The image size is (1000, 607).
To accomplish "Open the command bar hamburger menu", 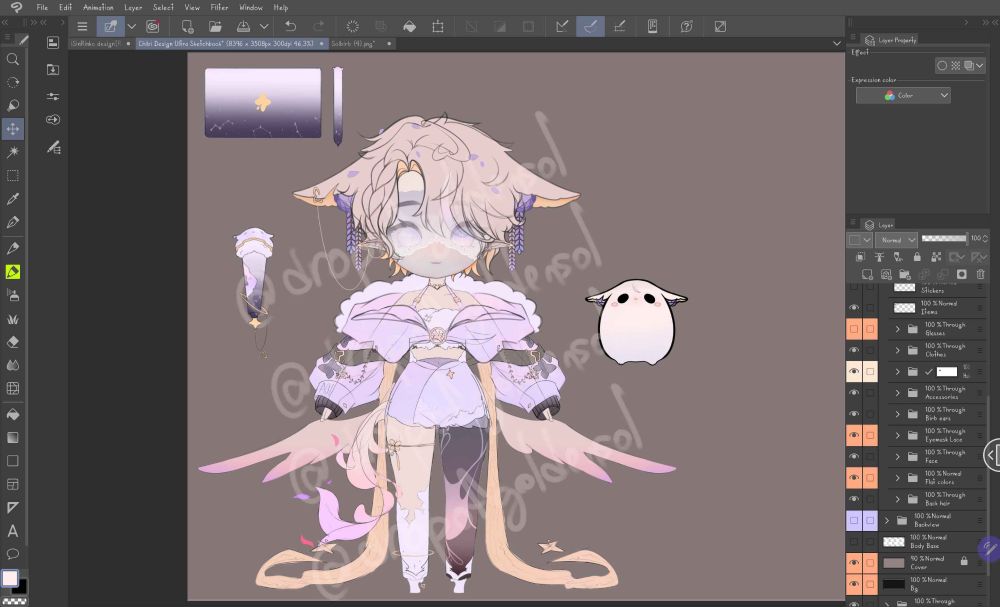I will (x=82, y=26).
